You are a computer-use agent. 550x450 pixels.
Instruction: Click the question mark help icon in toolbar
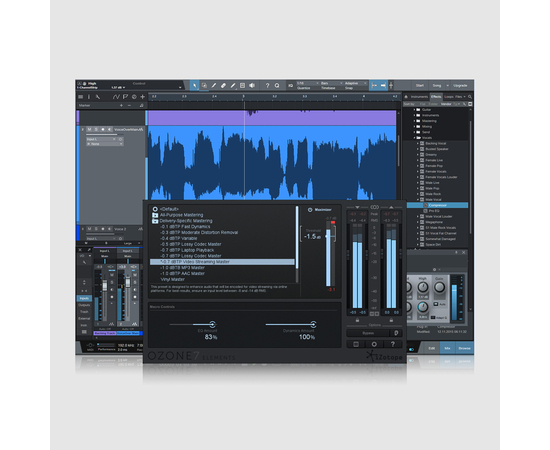pos(267,85)
